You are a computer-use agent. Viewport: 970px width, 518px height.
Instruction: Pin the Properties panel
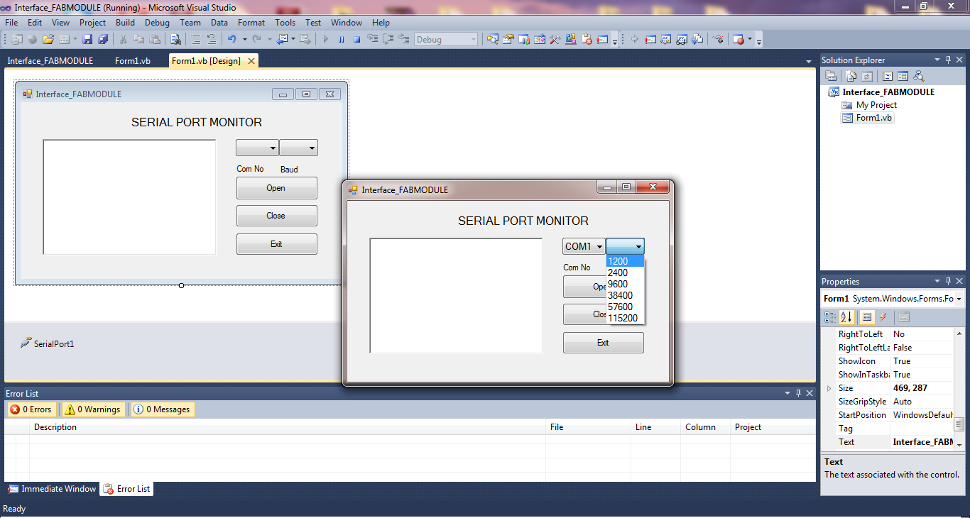pyautogui.click(x=948, y=282)
